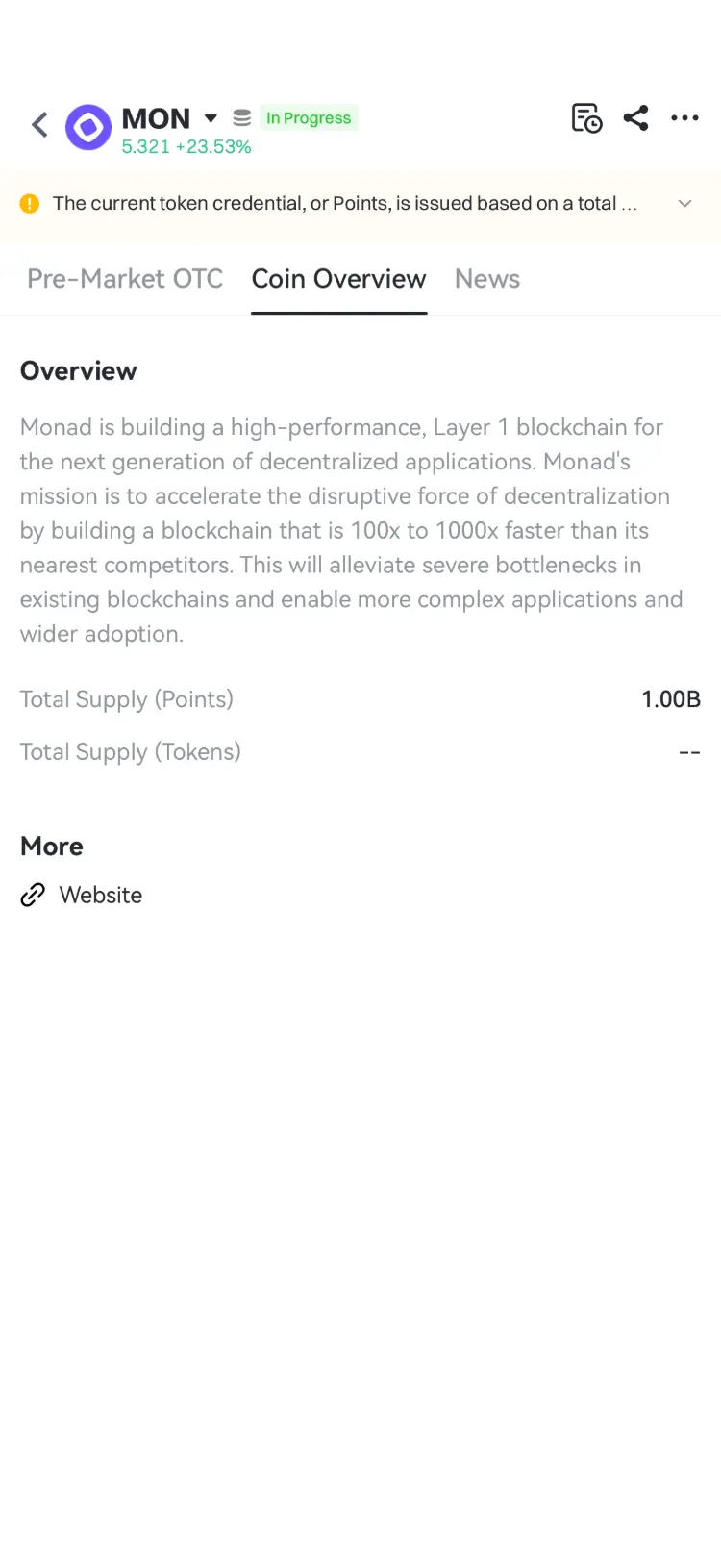Tap the In Progress status badge

click(309, 118)
